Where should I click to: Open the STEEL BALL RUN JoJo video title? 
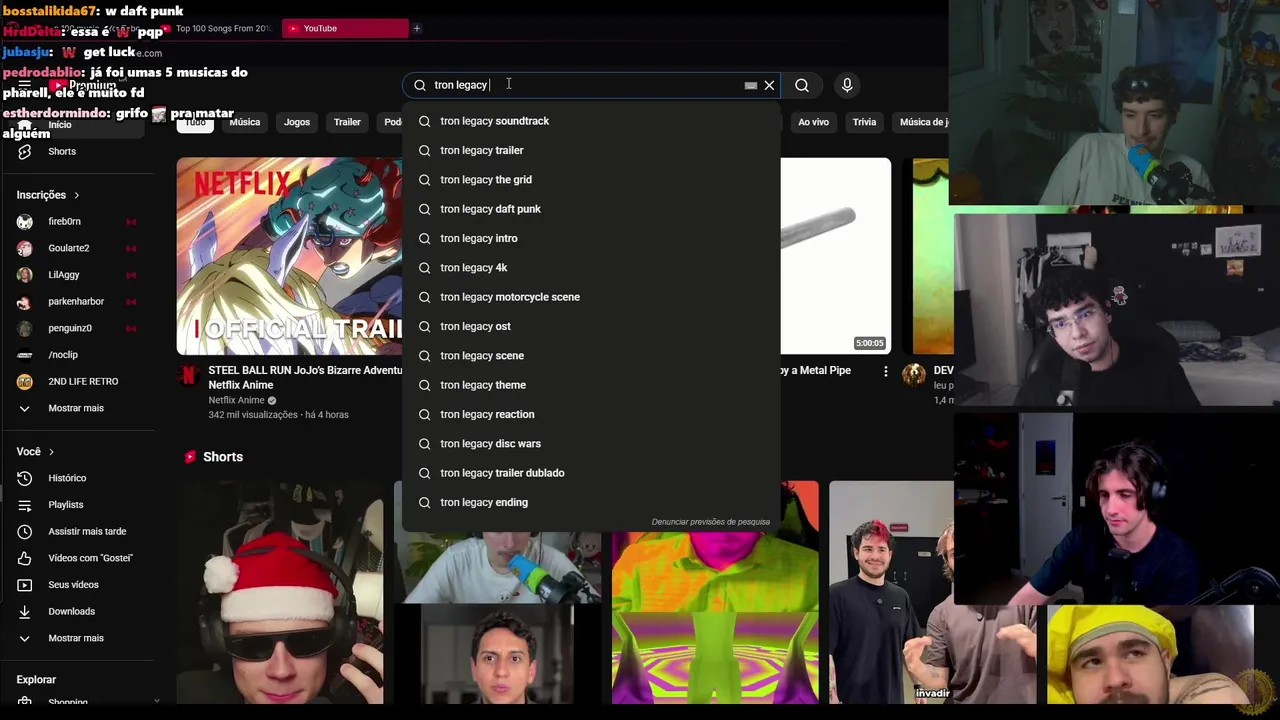pos(305,377)
